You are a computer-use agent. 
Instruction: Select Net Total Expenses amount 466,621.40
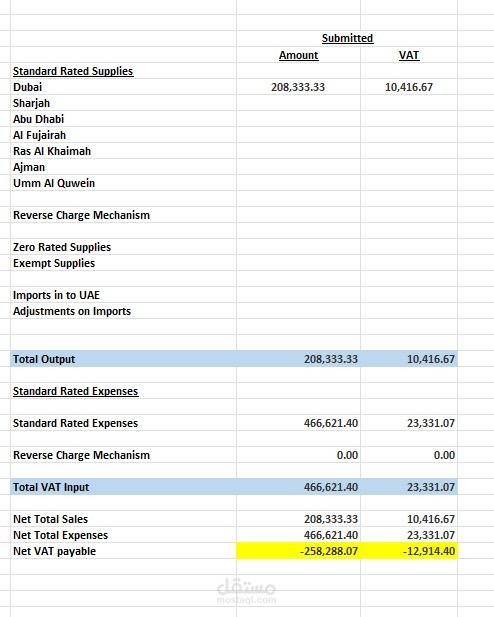(331, 535)
